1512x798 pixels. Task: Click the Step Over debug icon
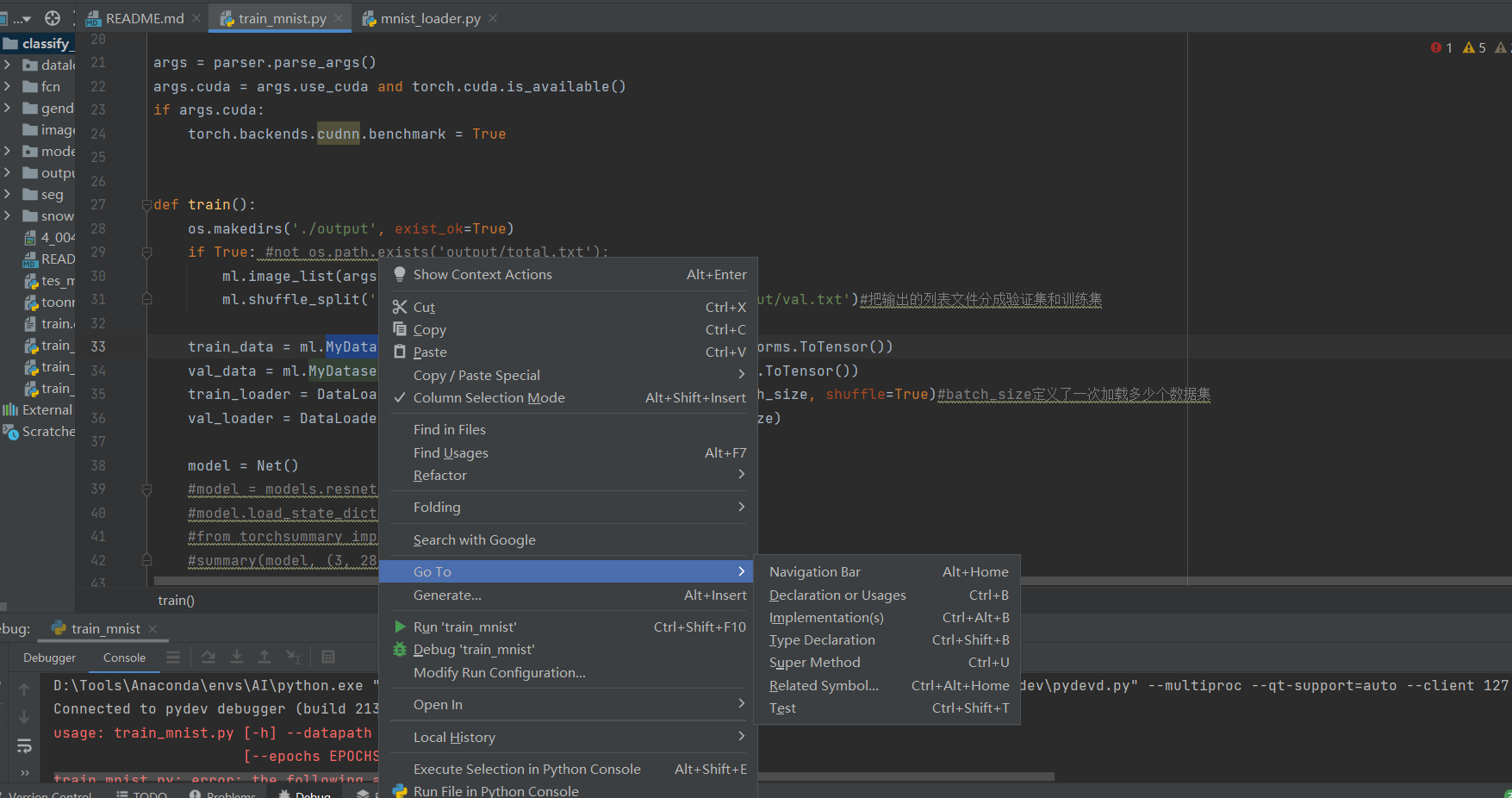[208, 657]
